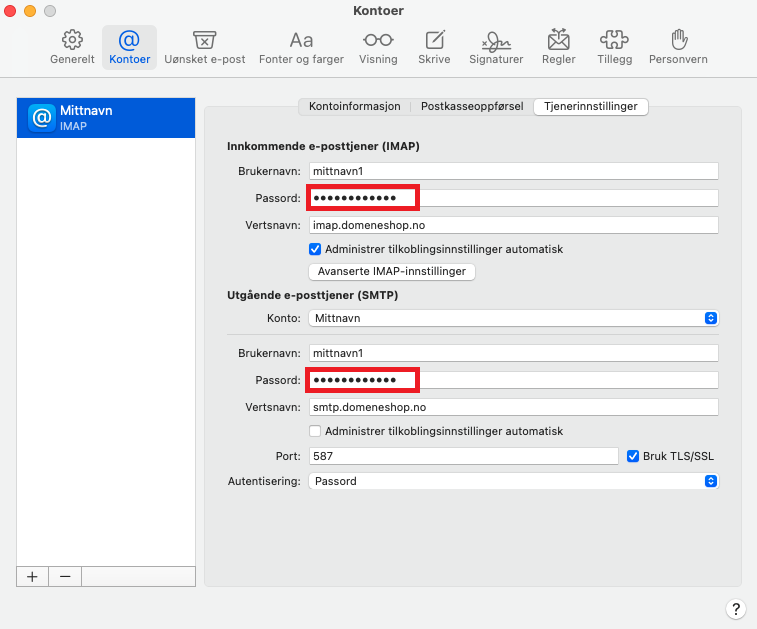Open the Regler envelope pane
This screenshot has width=757, height=629.
(559, 47)
